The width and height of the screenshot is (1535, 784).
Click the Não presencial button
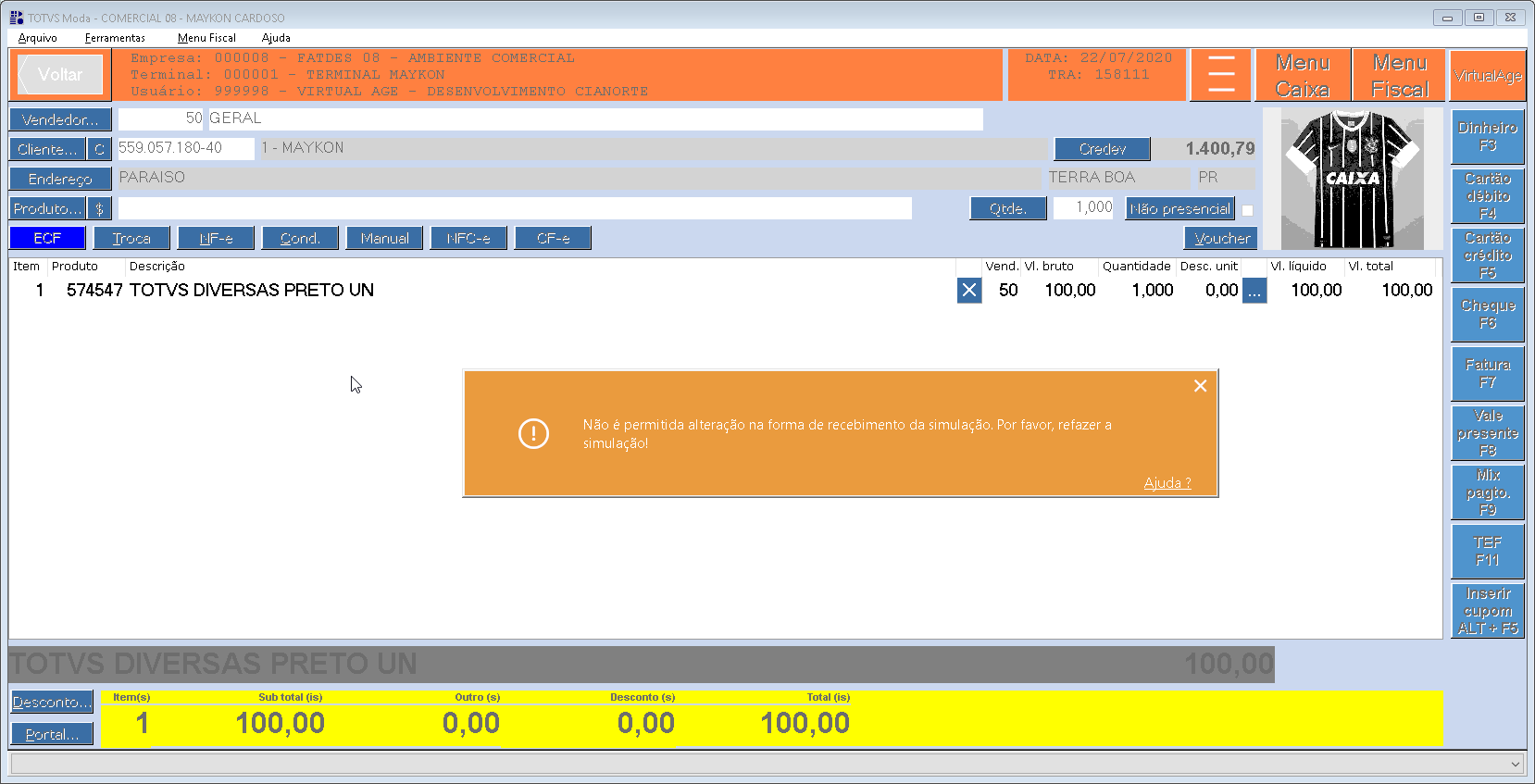point(1180,208)
